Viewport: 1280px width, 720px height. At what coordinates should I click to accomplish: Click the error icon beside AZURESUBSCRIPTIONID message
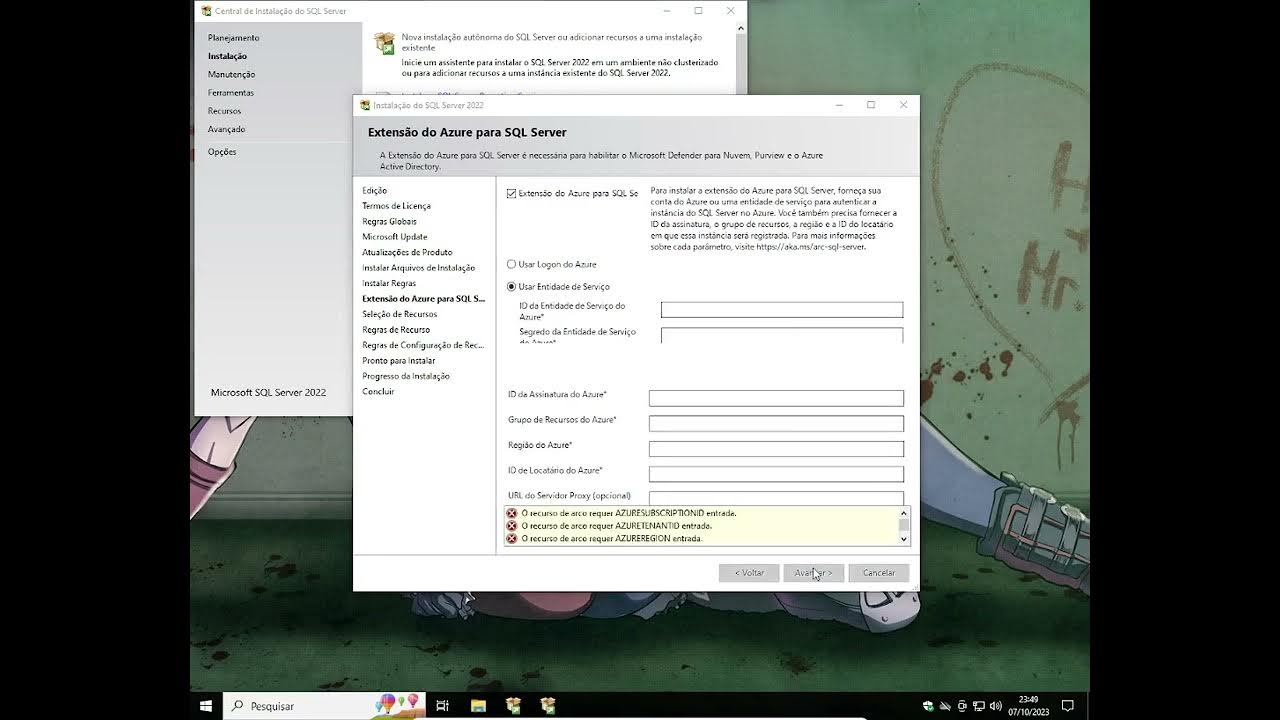[512, 513]
